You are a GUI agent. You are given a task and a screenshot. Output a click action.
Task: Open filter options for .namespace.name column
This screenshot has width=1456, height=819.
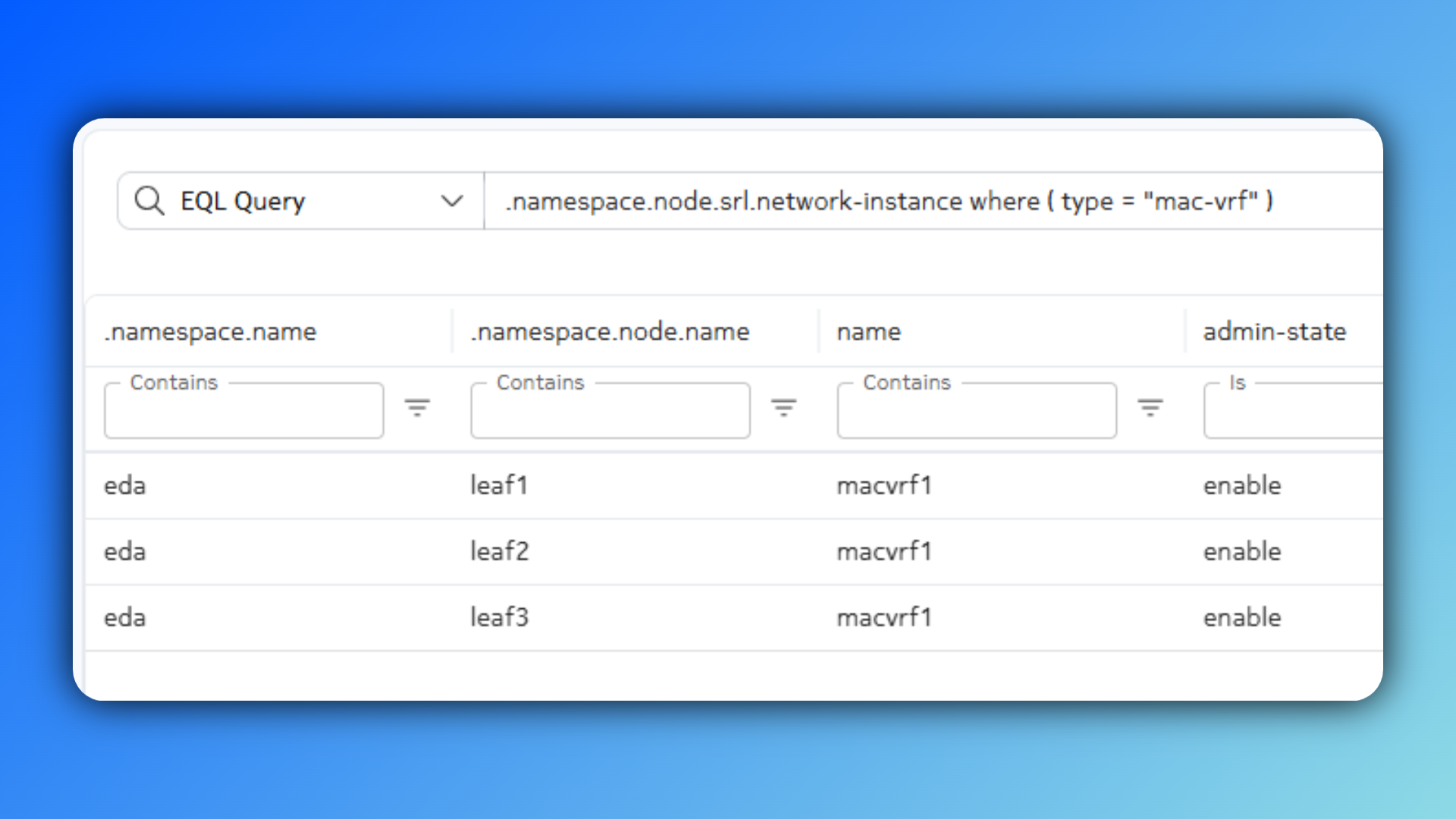tap(418, 409)
